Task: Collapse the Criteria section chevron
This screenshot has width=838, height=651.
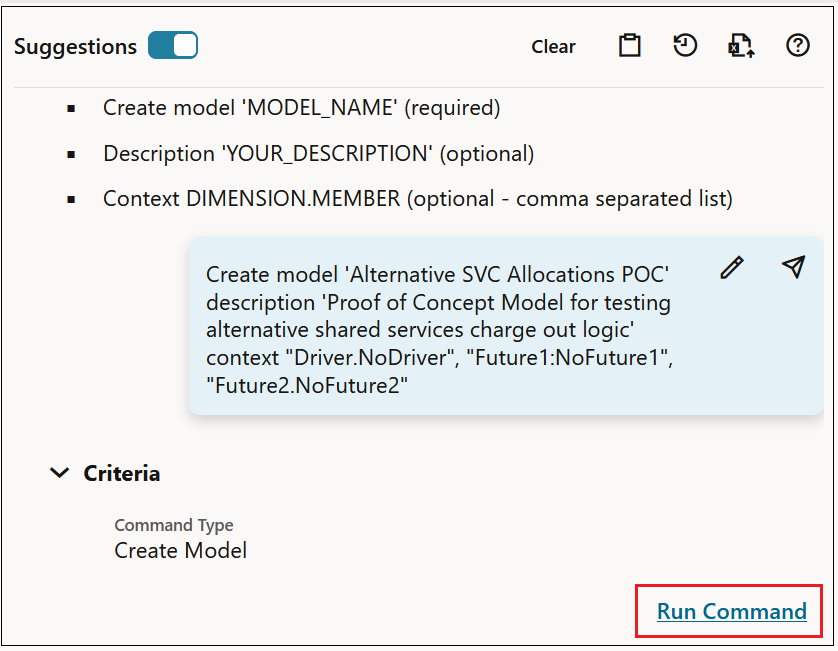Action: click(x=60, y=473)
